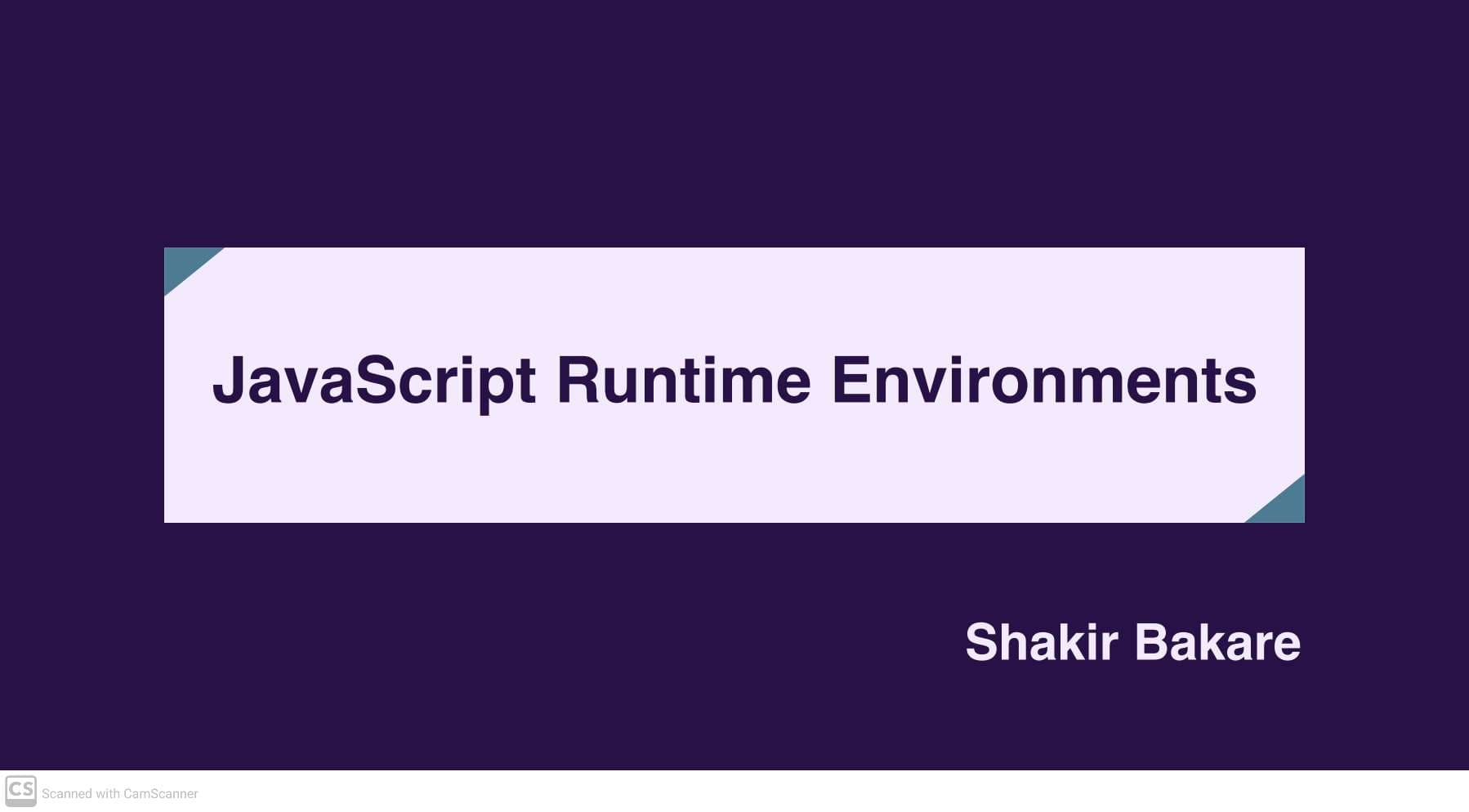Image resolution: width=1469 pixels, height=812 pixels.
Task: Click the word "with" in the watermark
Action: (x=108, y=794)
